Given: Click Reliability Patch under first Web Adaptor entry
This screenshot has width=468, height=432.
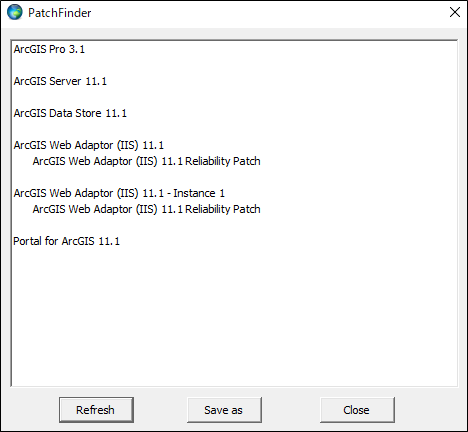Looking at the screenshot, I should [146, 161].
